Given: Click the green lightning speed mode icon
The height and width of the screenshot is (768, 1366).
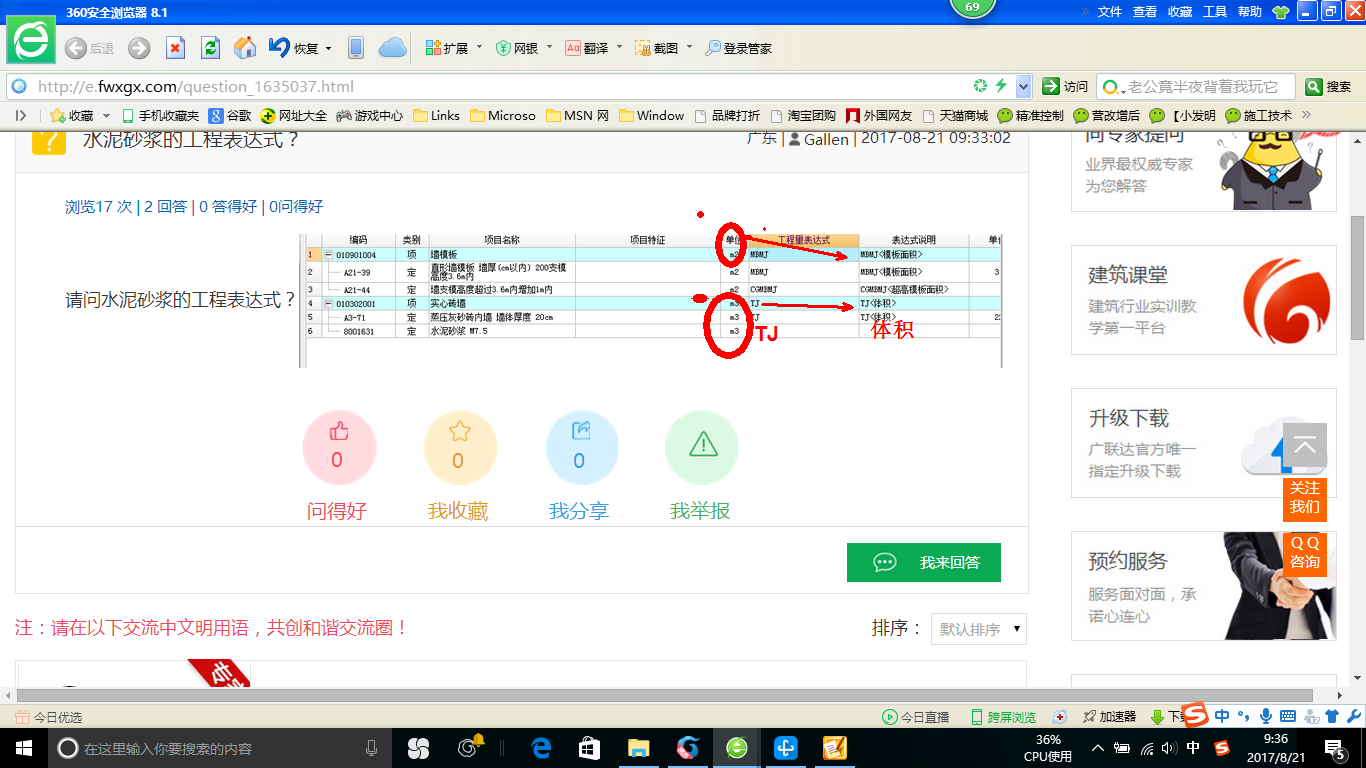Looking at the screenshot, I should (x=1000, y=86).
